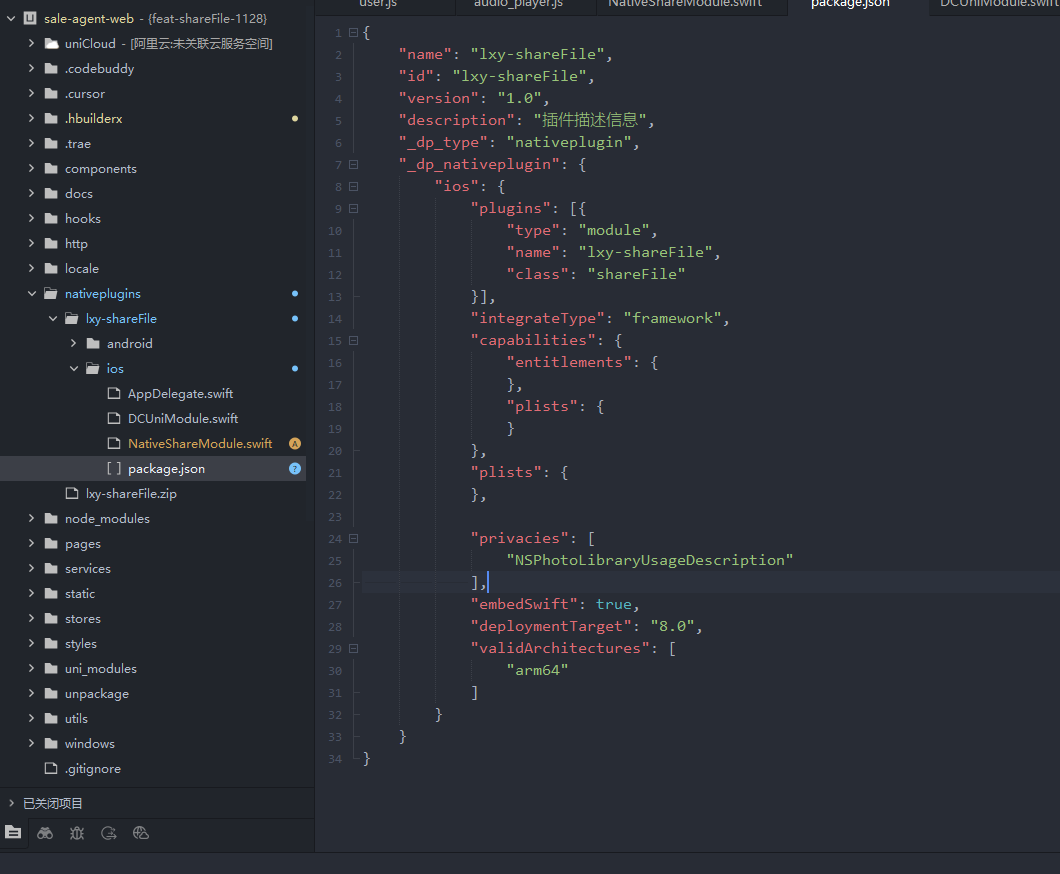Switch to the audio_player.js tab
The width and height of the screenshot is (1060, 874).
pos(518,4)
